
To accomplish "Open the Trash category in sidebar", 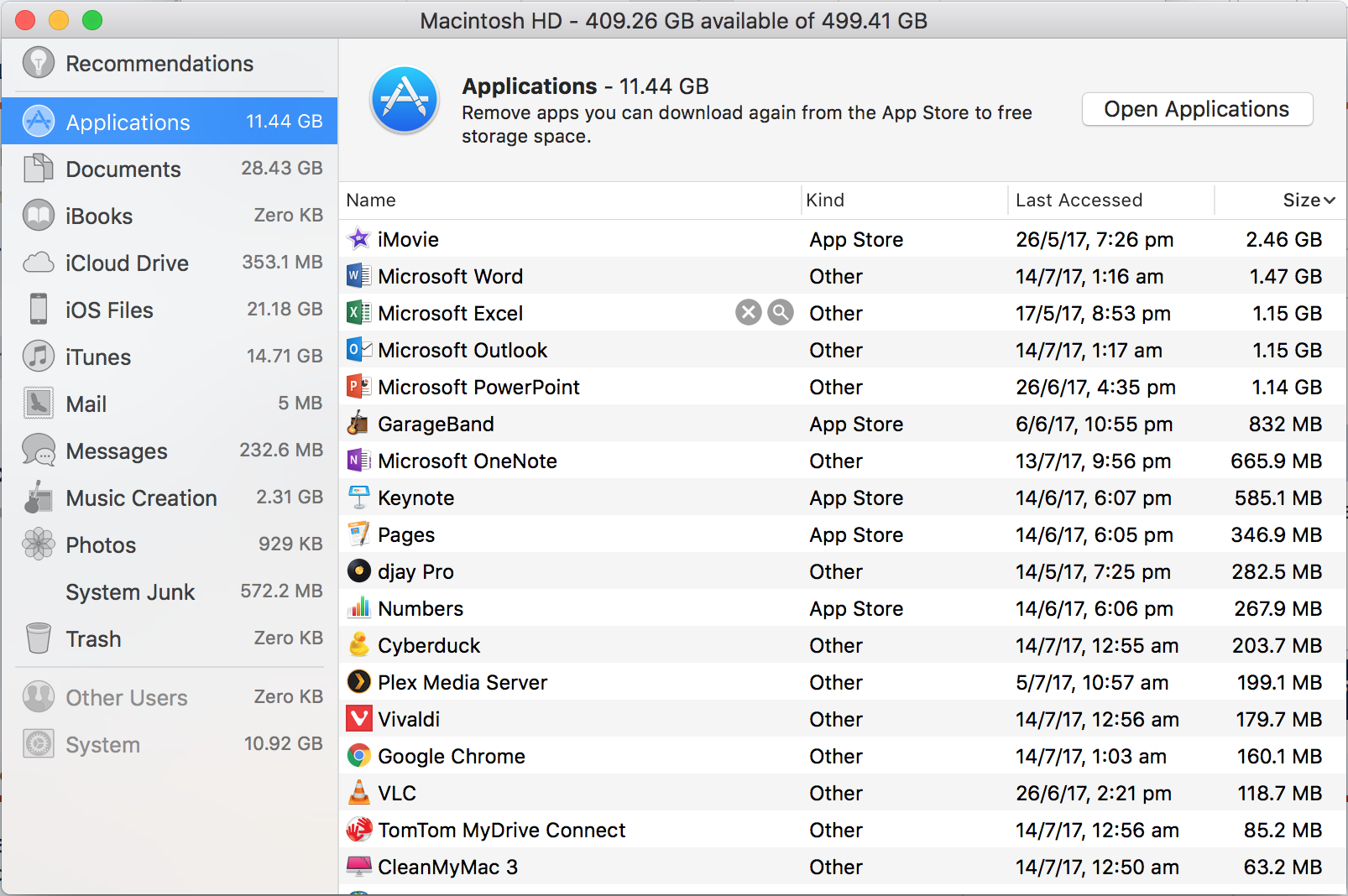I will click(x=93, y=638).
